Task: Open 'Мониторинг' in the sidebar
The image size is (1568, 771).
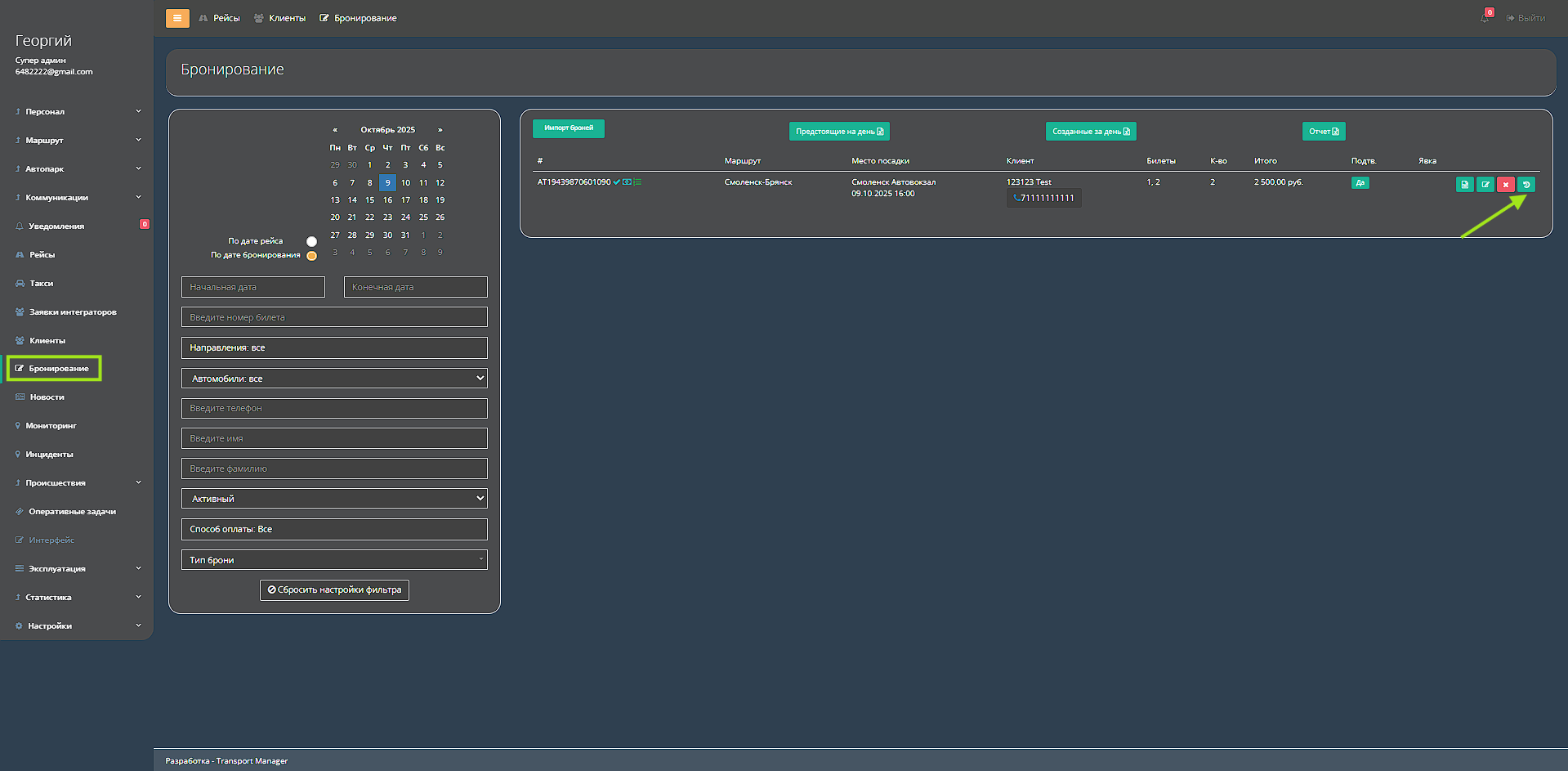Action: pyautogui.click(x=51, y=426)
